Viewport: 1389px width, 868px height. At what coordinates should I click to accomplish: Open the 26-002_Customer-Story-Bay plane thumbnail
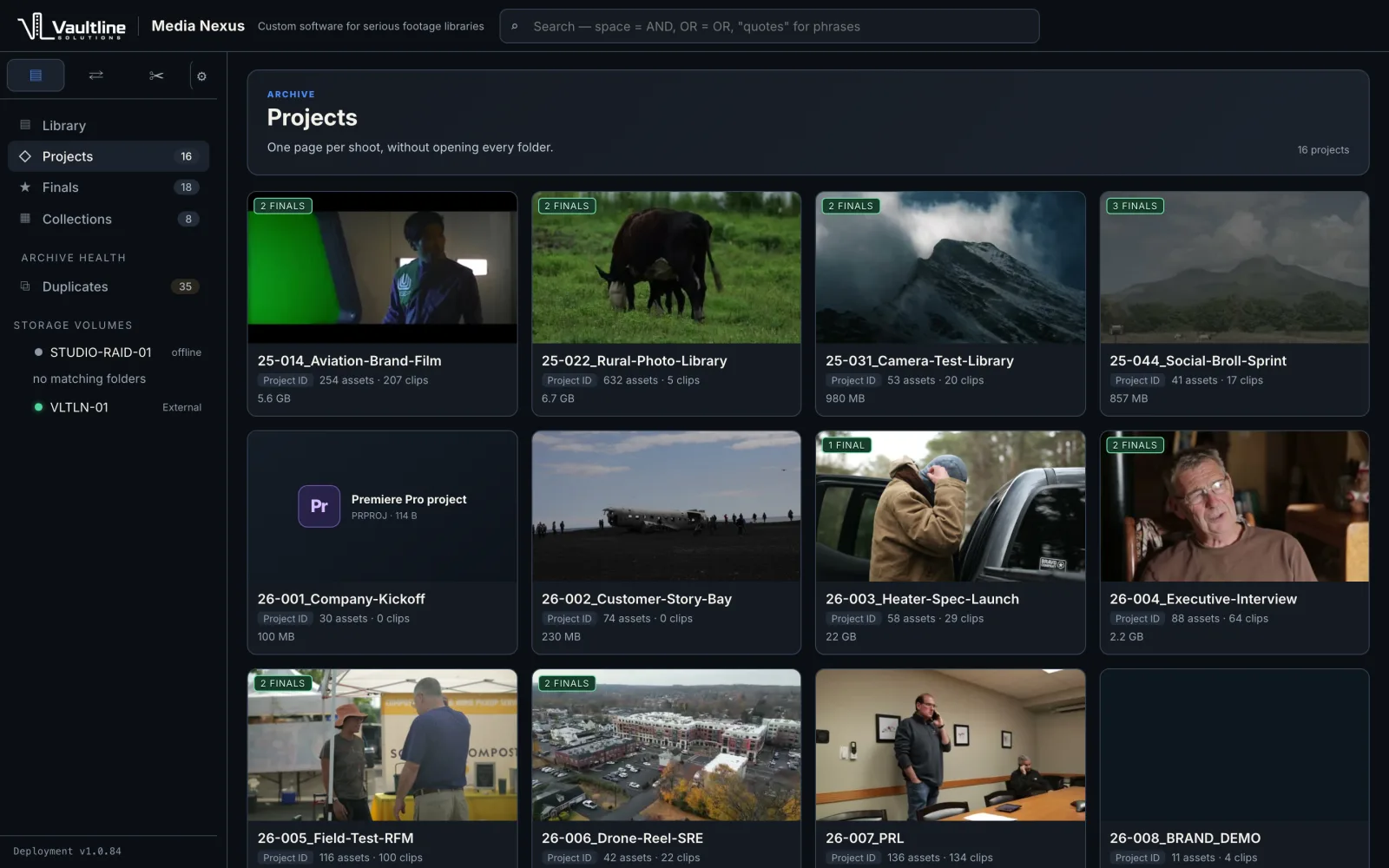pos(666,506)
